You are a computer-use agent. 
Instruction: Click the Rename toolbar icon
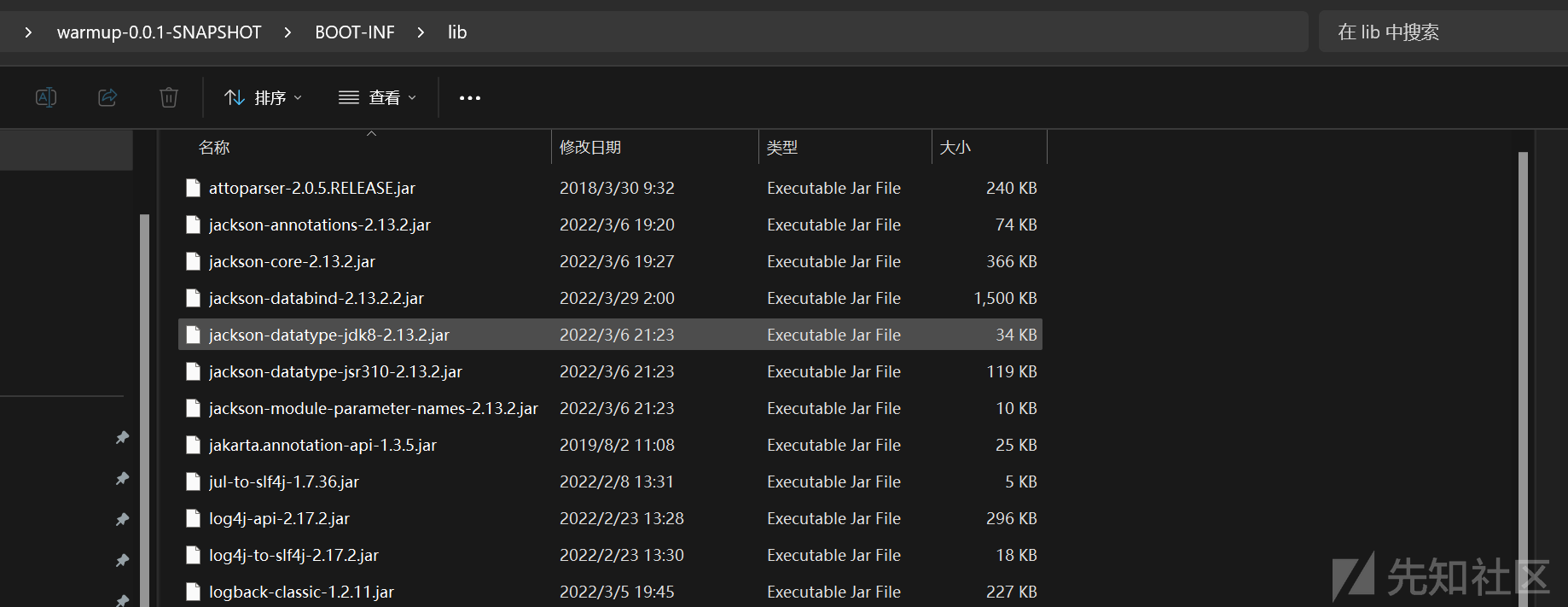[x=46, y=97]
